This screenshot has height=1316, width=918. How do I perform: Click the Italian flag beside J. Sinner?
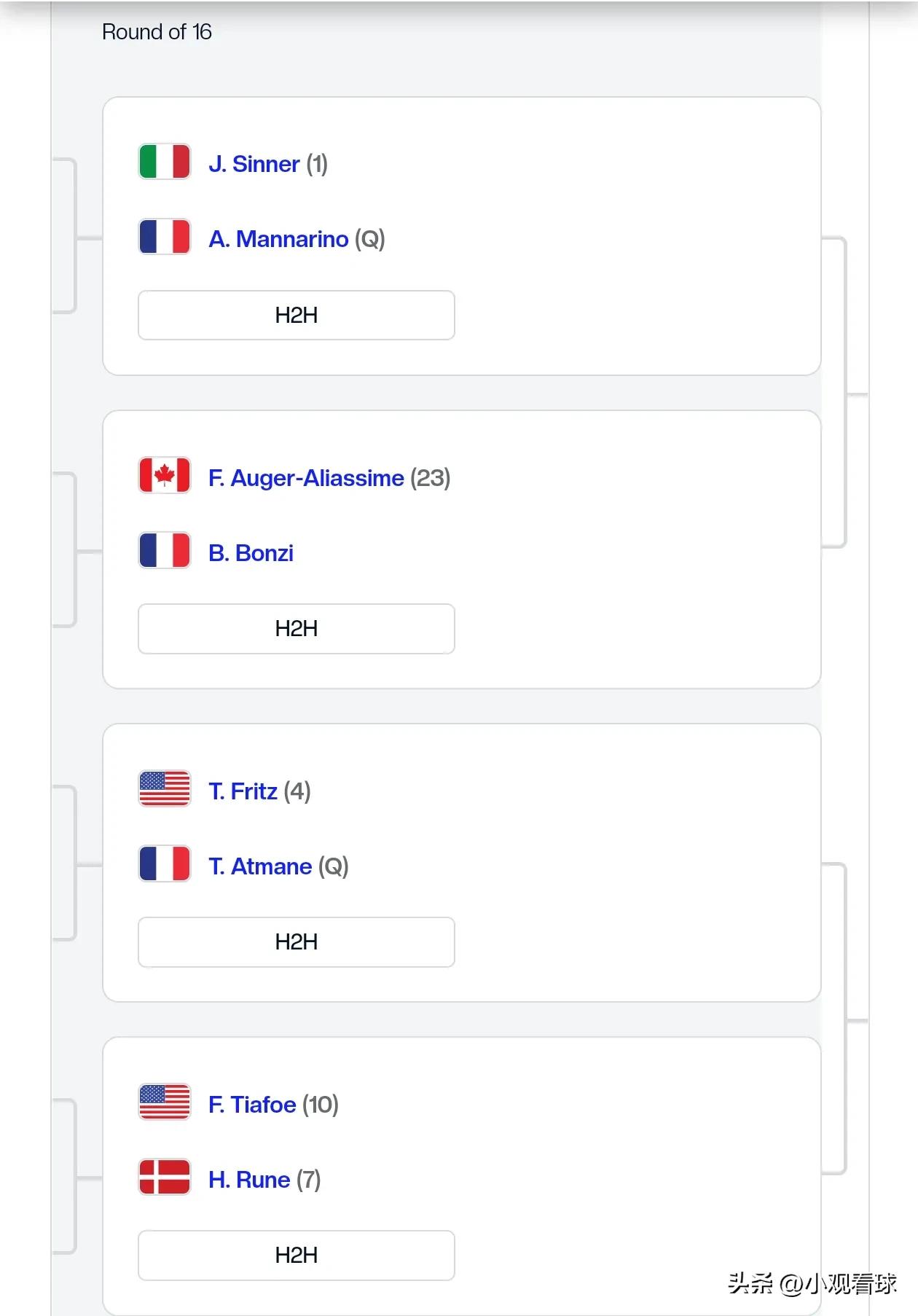coord(165,162)
